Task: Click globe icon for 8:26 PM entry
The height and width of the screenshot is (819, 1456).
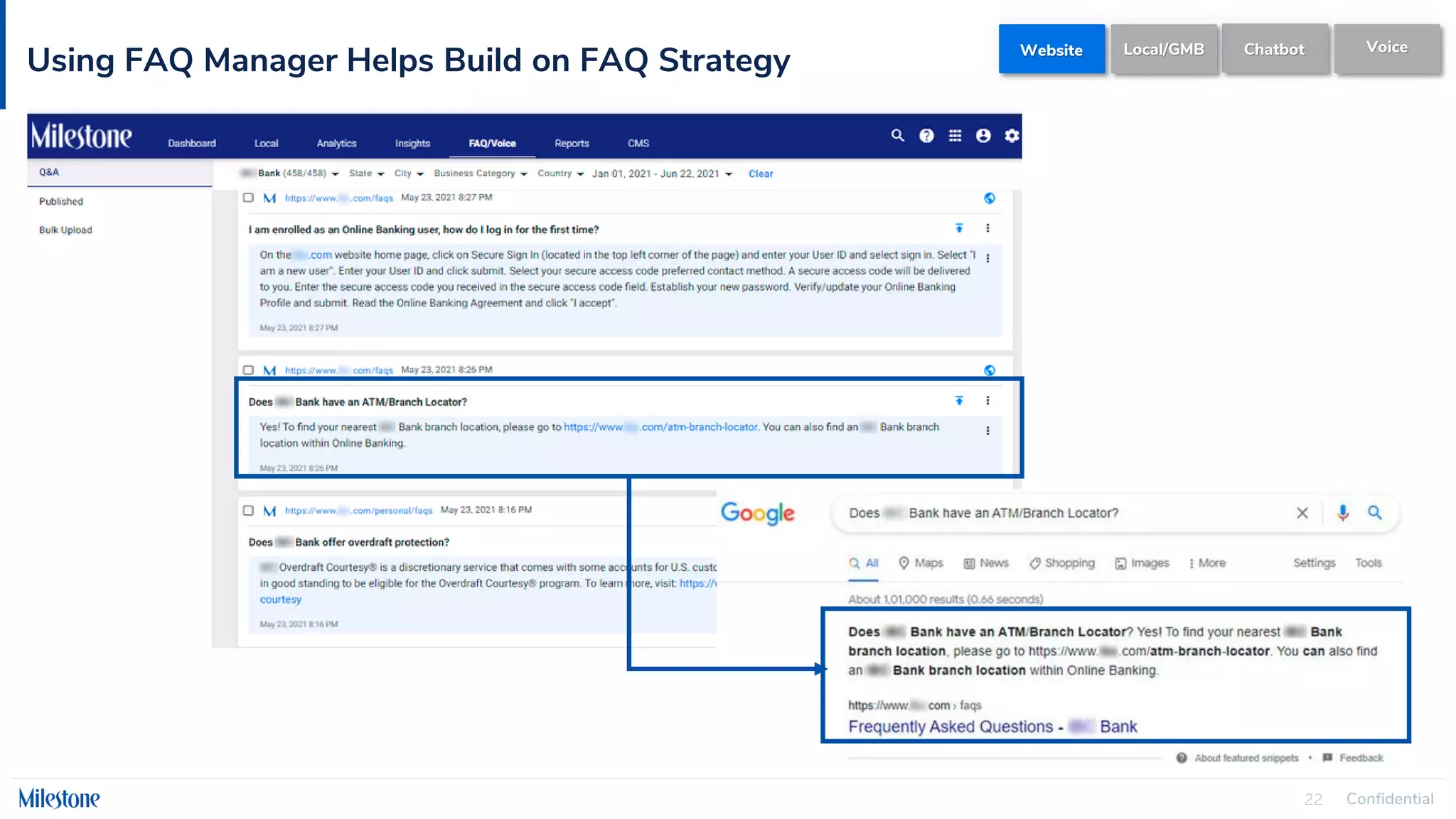Action: pos(989,370)
